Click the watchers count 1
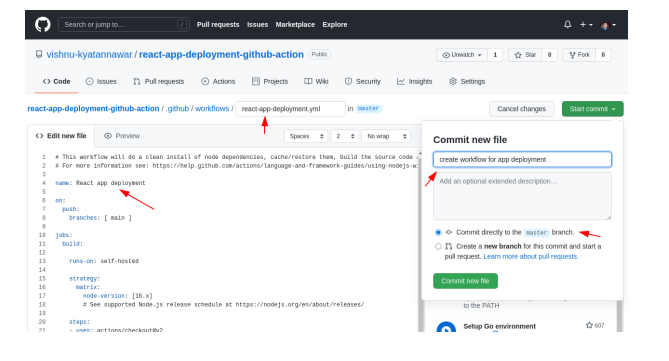This screenshot has height=361, width=669. click(x=495, y=55)
